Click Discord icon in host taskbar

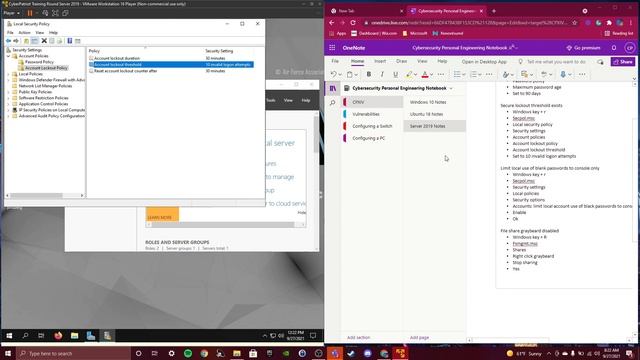(367, 353)
